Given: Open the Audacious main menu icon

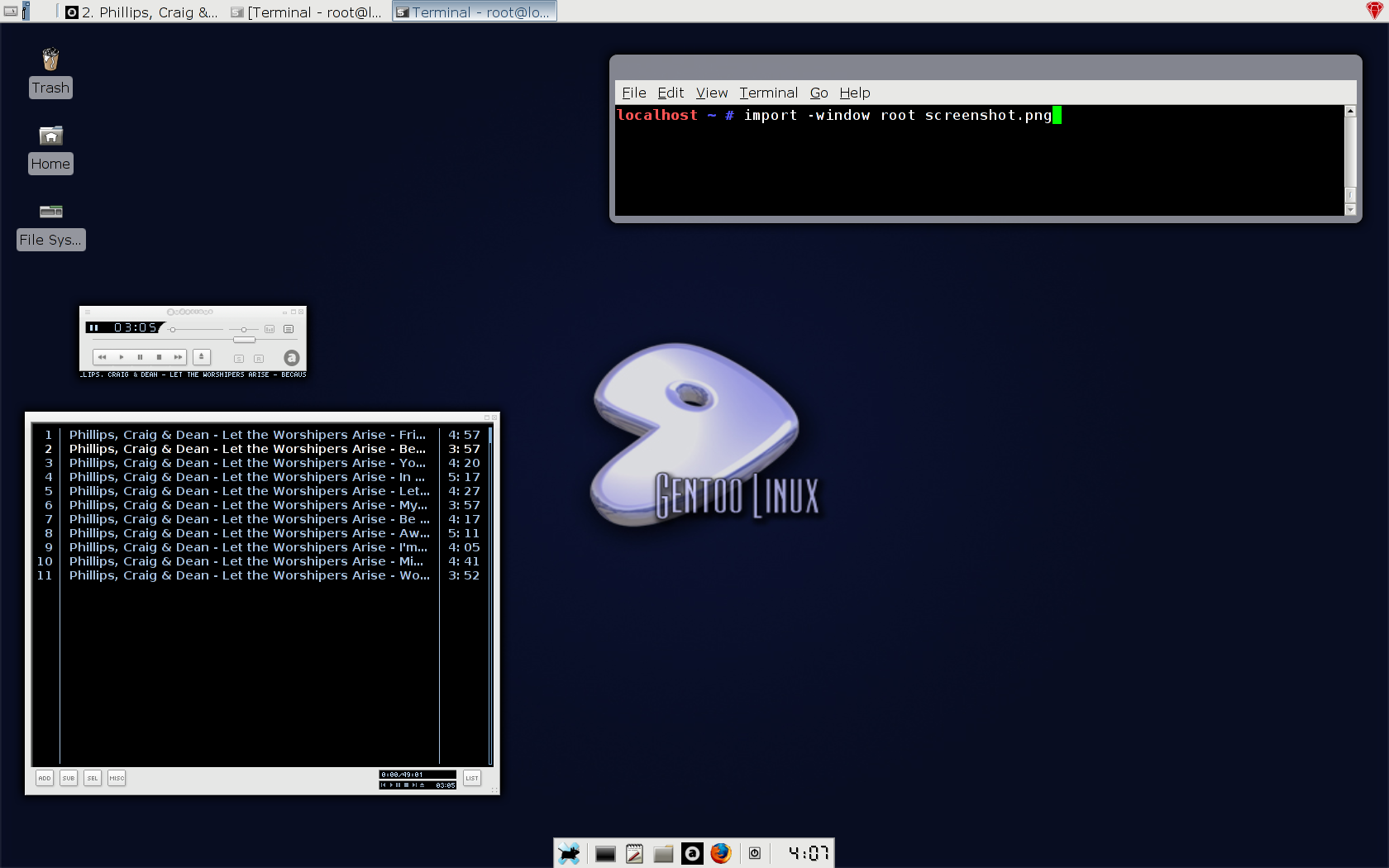Looking at the screenshot, I should pyautogui.click(x=88, y=312).
